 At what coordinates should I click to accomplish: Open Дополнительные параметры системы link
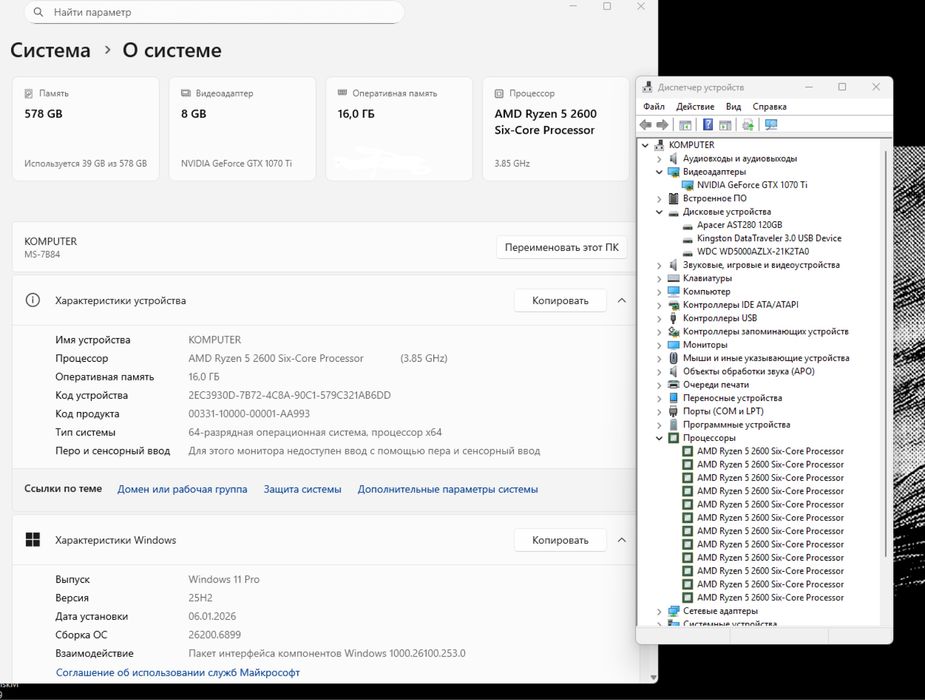(x=448, y=489)
